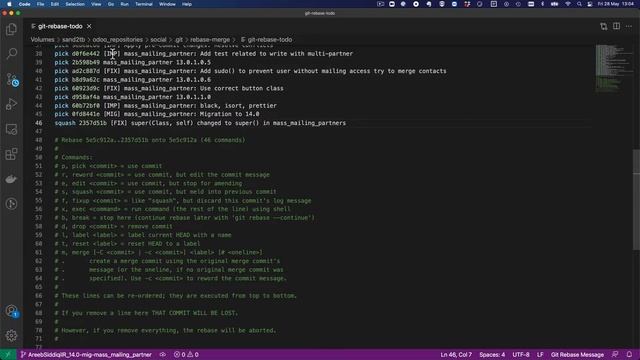Open the Window menu
Viewport: 640px width, 360px height.
coord(167,4)
